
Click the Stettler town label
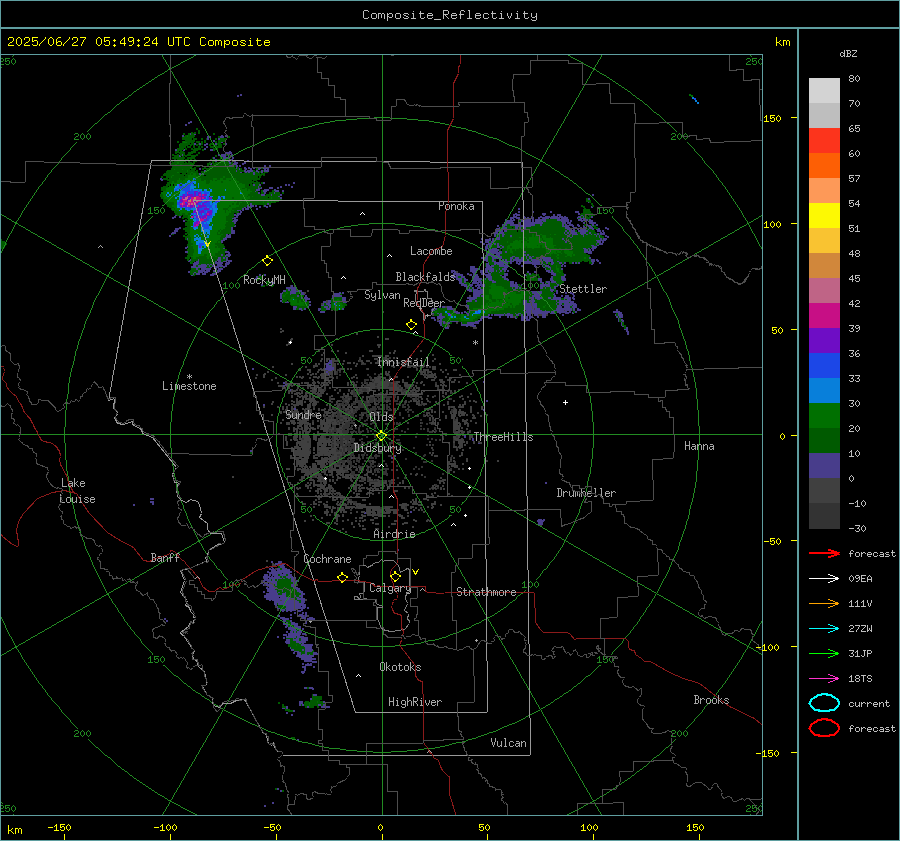(583, 289)
